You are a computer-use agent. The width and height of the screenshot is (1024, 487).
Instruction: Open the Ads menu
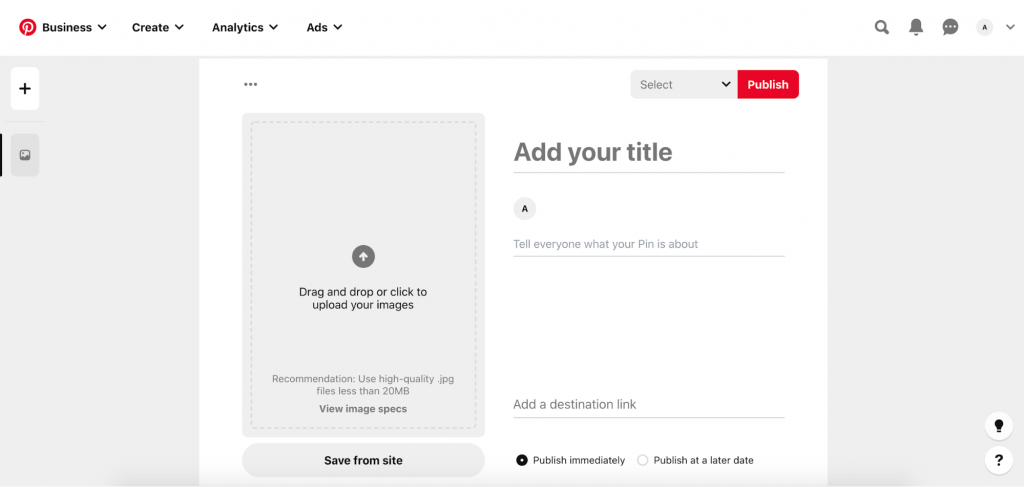tap(324, 27)
